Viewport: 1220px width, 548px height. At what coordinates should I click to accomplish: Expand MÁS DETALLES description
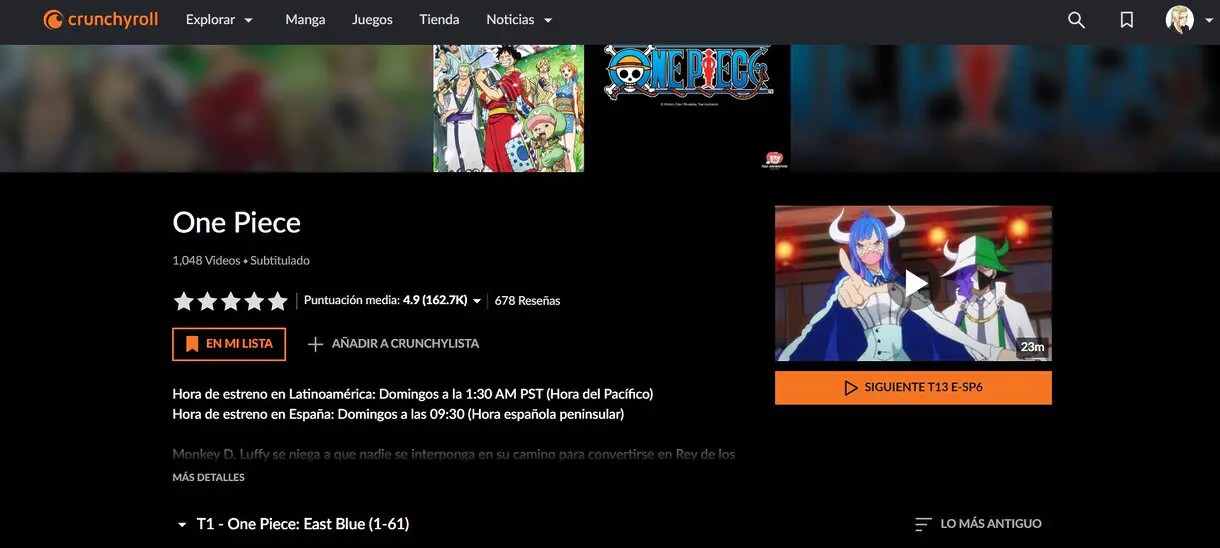[208, 478]
